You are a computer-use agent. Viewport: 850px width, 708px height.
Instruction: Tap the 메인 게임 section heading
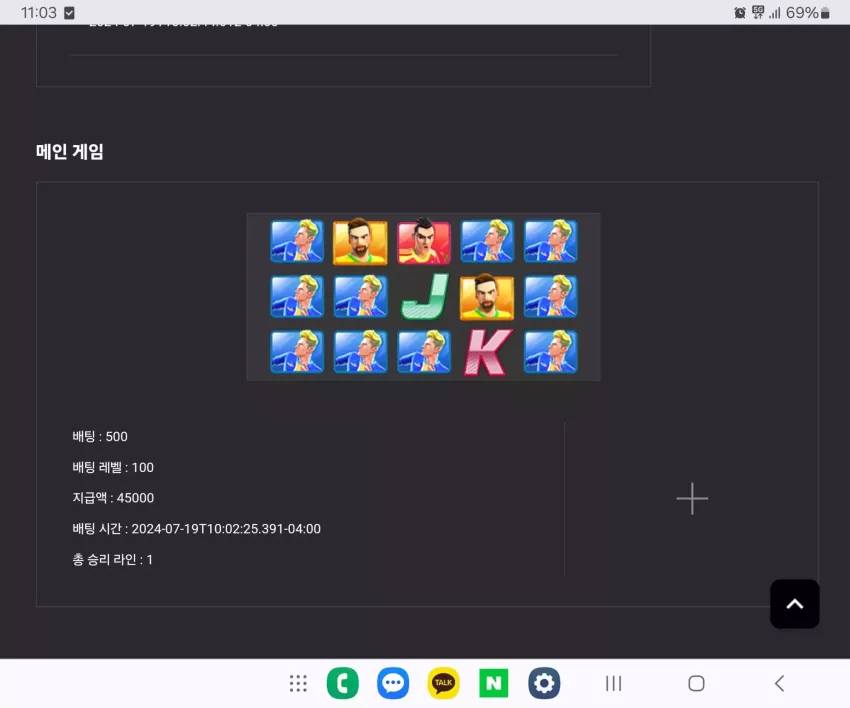coord(69,151)
